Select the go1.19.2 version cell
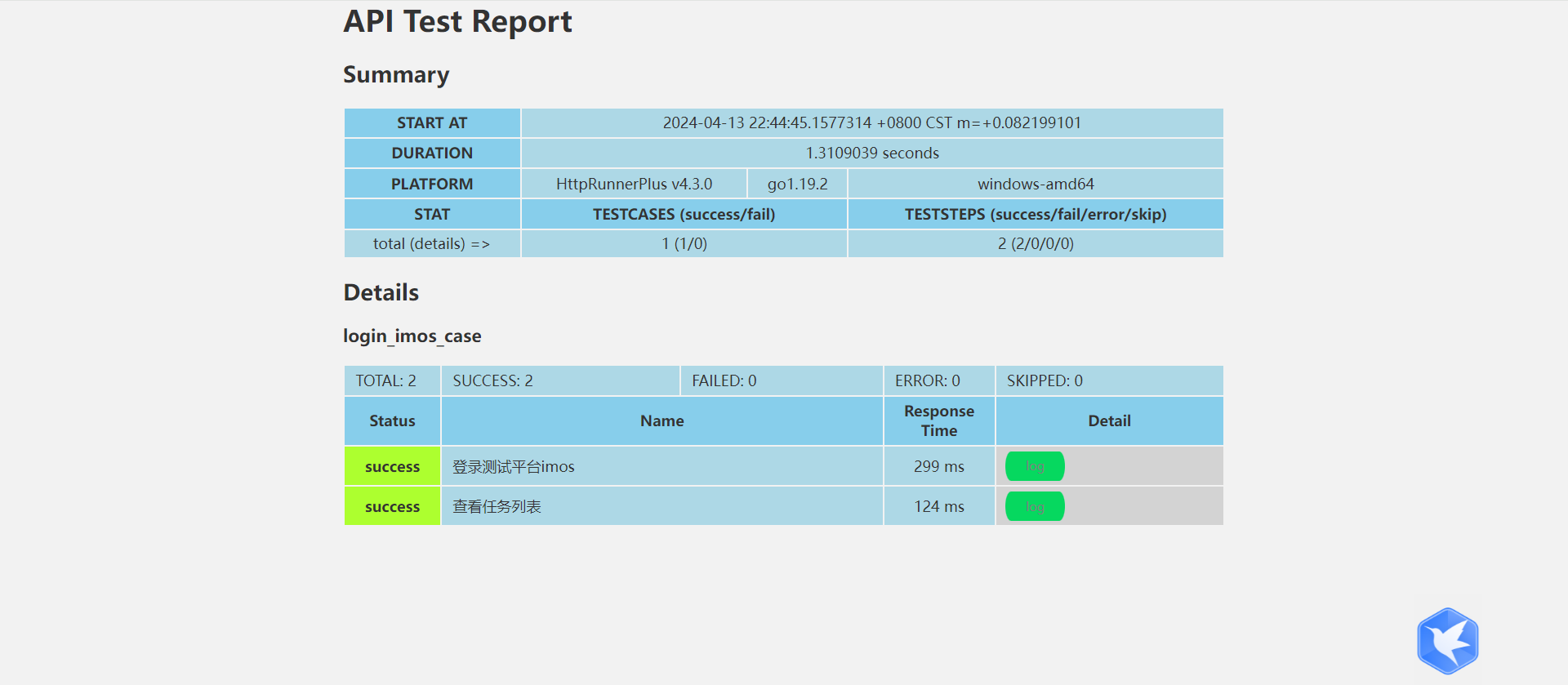Image resolution: width=1568 pixels, height=685 pixels. point(797,184)
